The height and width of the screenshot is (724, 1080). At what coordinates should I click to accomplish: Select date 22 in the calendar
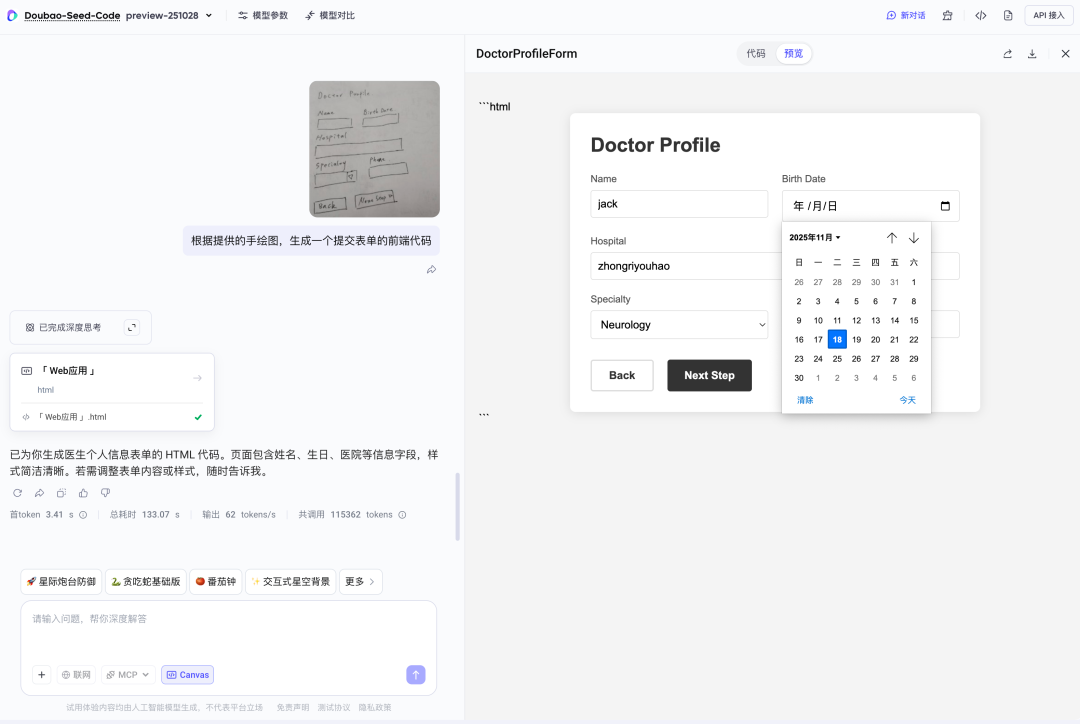(x=913, y=340)
